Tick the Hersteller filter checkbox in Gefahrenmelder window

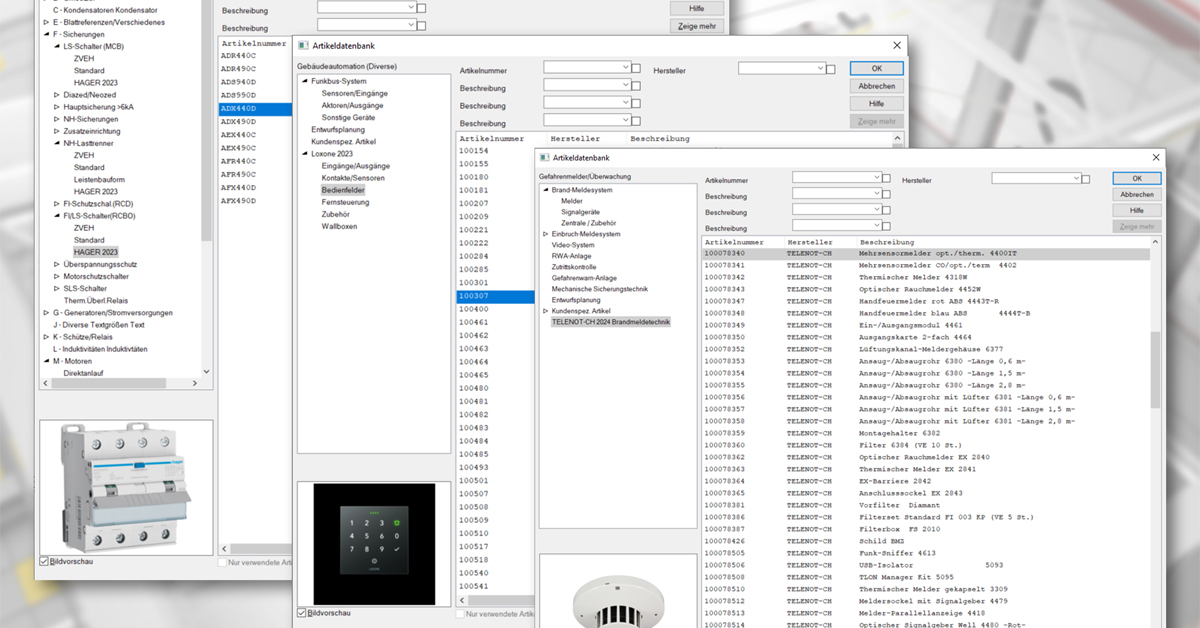(x=1084, y=178)
